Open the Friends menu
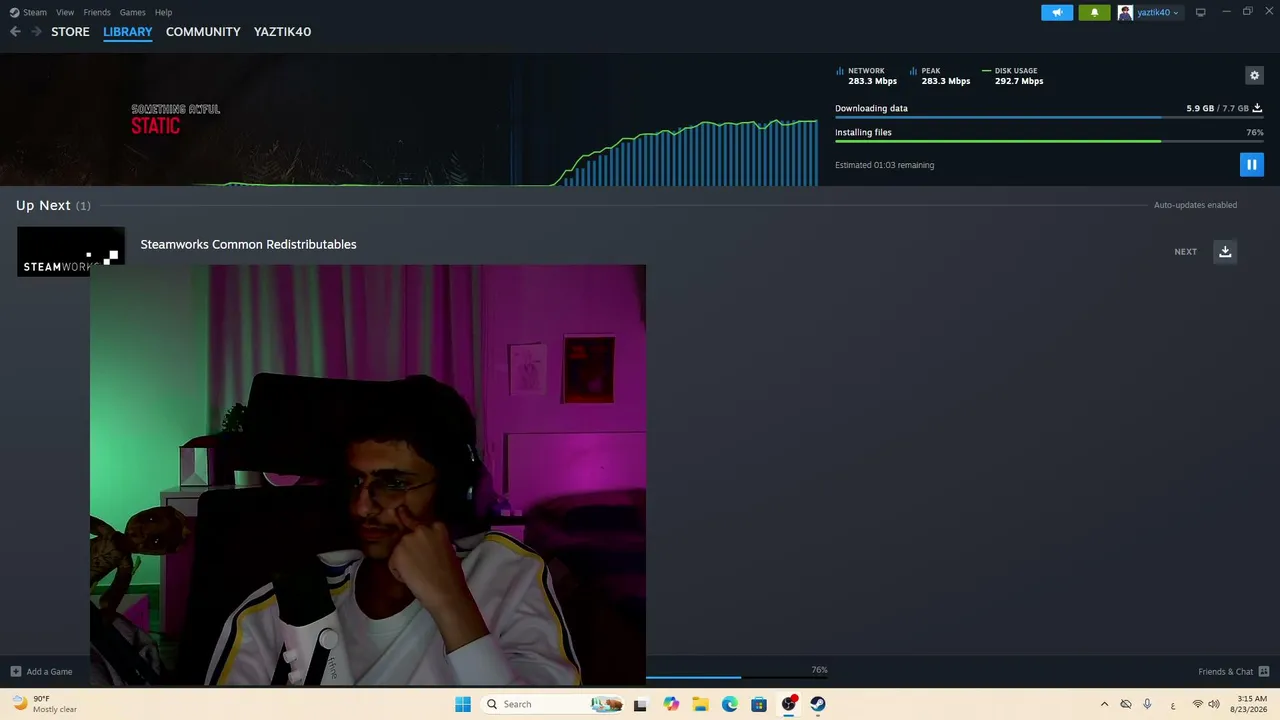The image size is (1280, 720). click(x=97, y=12)
